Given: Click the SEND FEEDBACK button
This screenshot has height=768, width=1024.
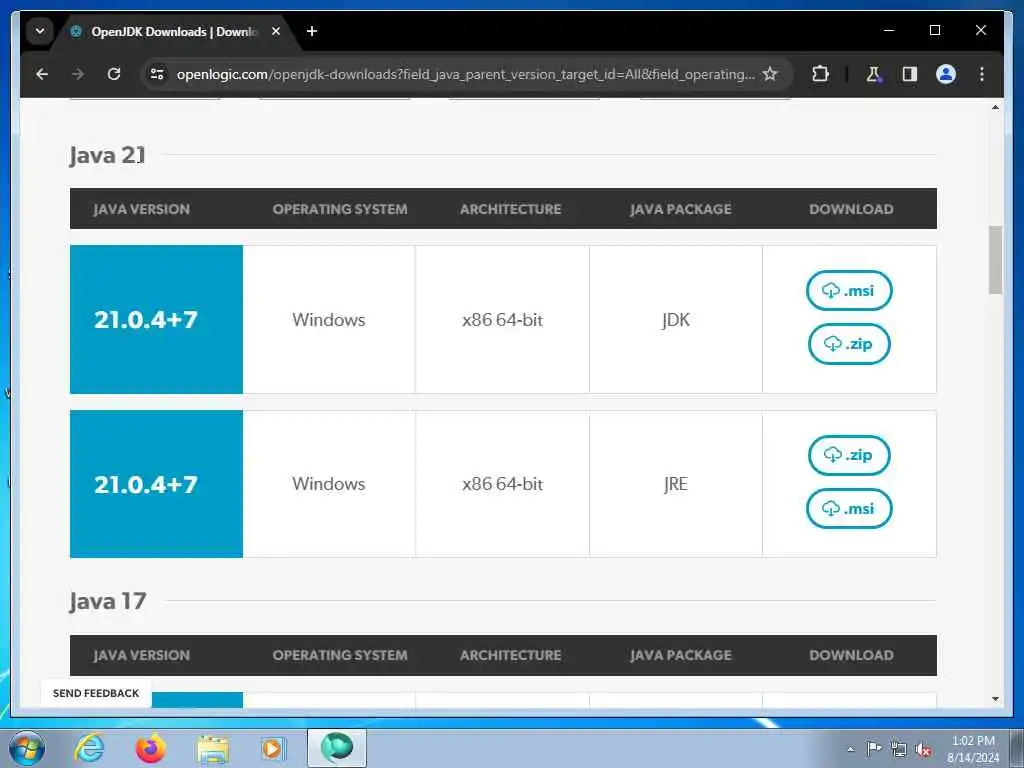Looking at the screenshot, I should [x=96, y=694].
